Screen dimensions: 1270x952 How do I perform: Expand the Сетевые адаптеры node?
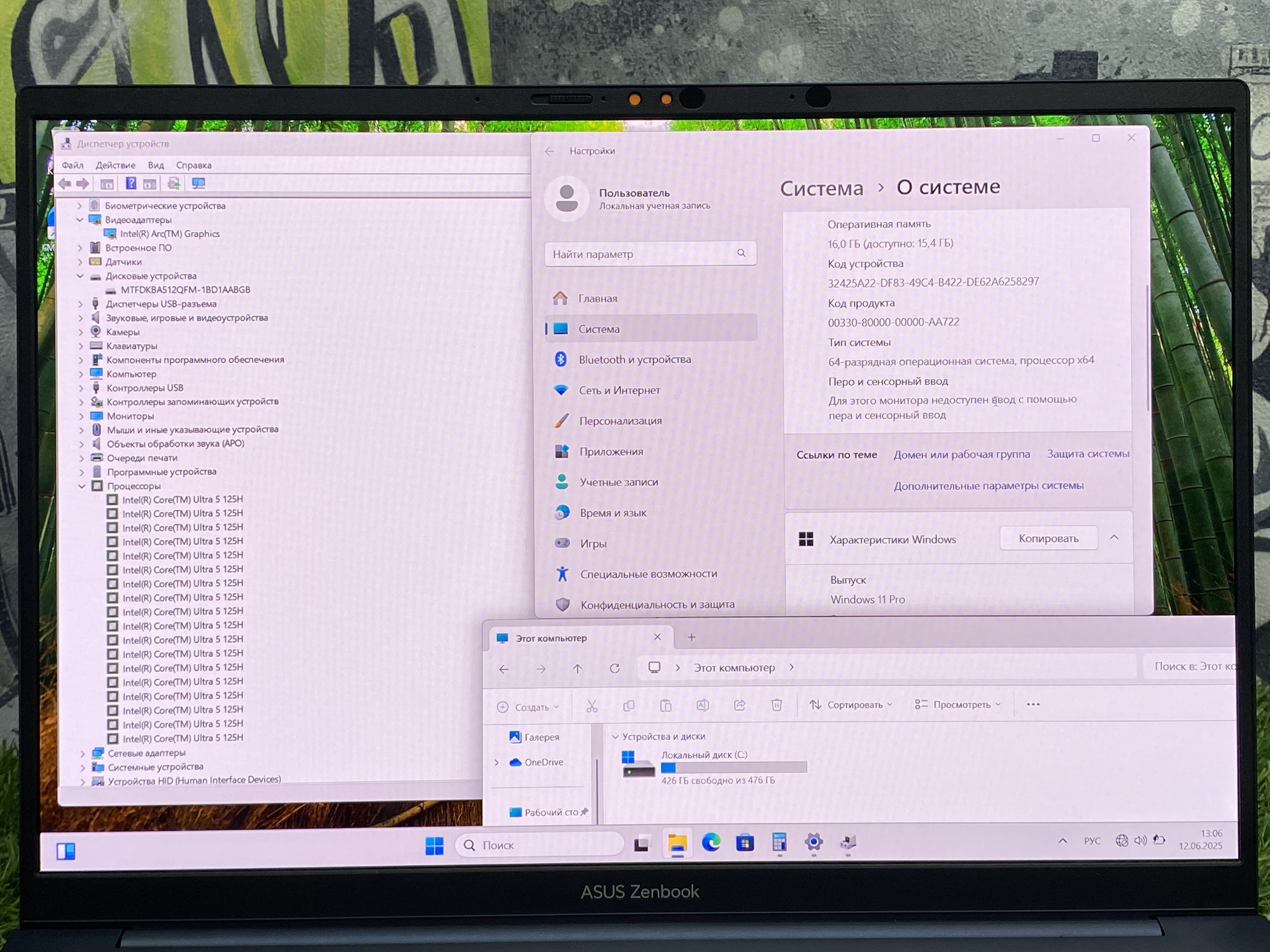tap(83, 753)
